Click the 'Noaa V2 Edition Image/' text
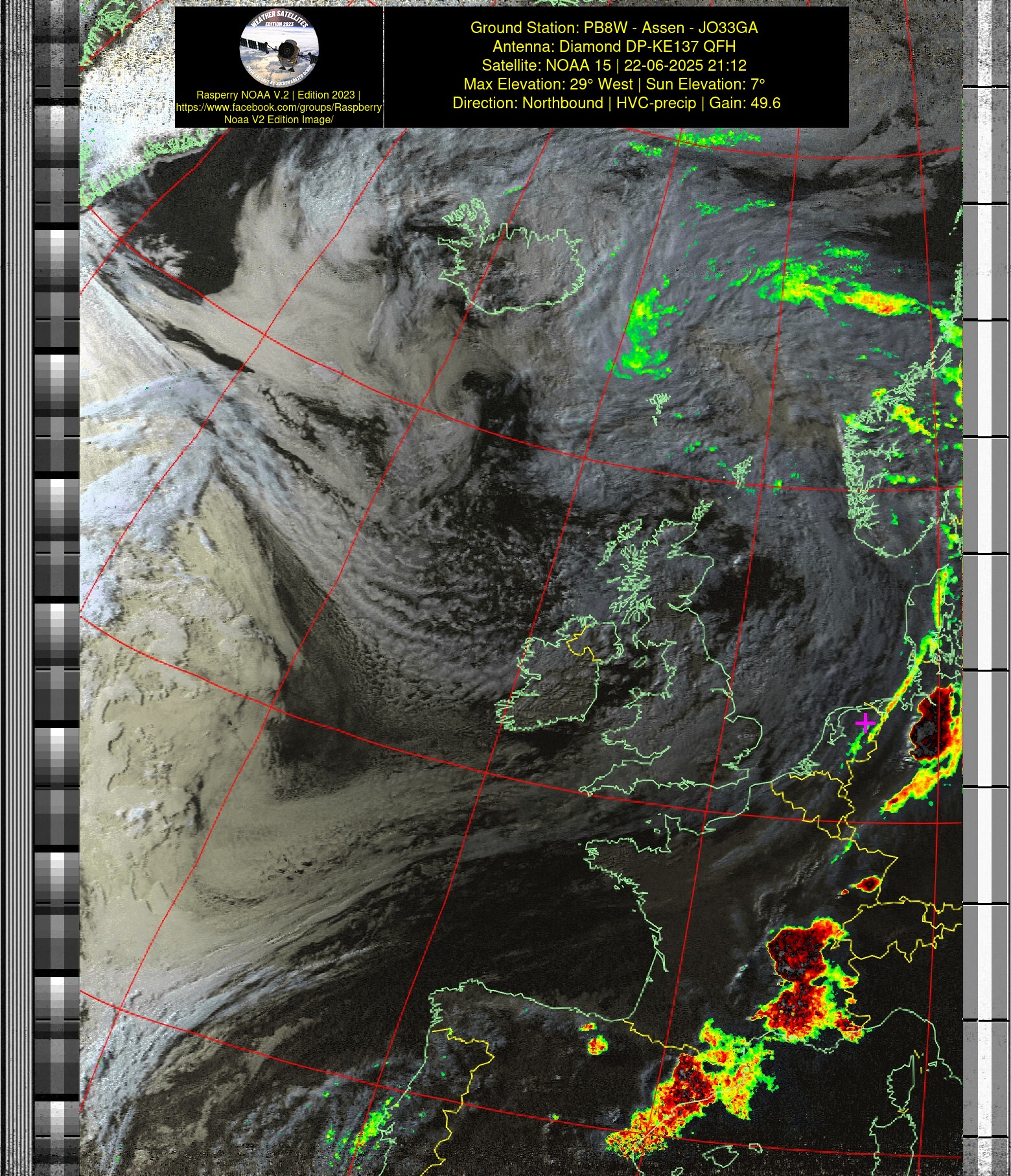This screenshot has height=1176, width=1011. (279, 119)
